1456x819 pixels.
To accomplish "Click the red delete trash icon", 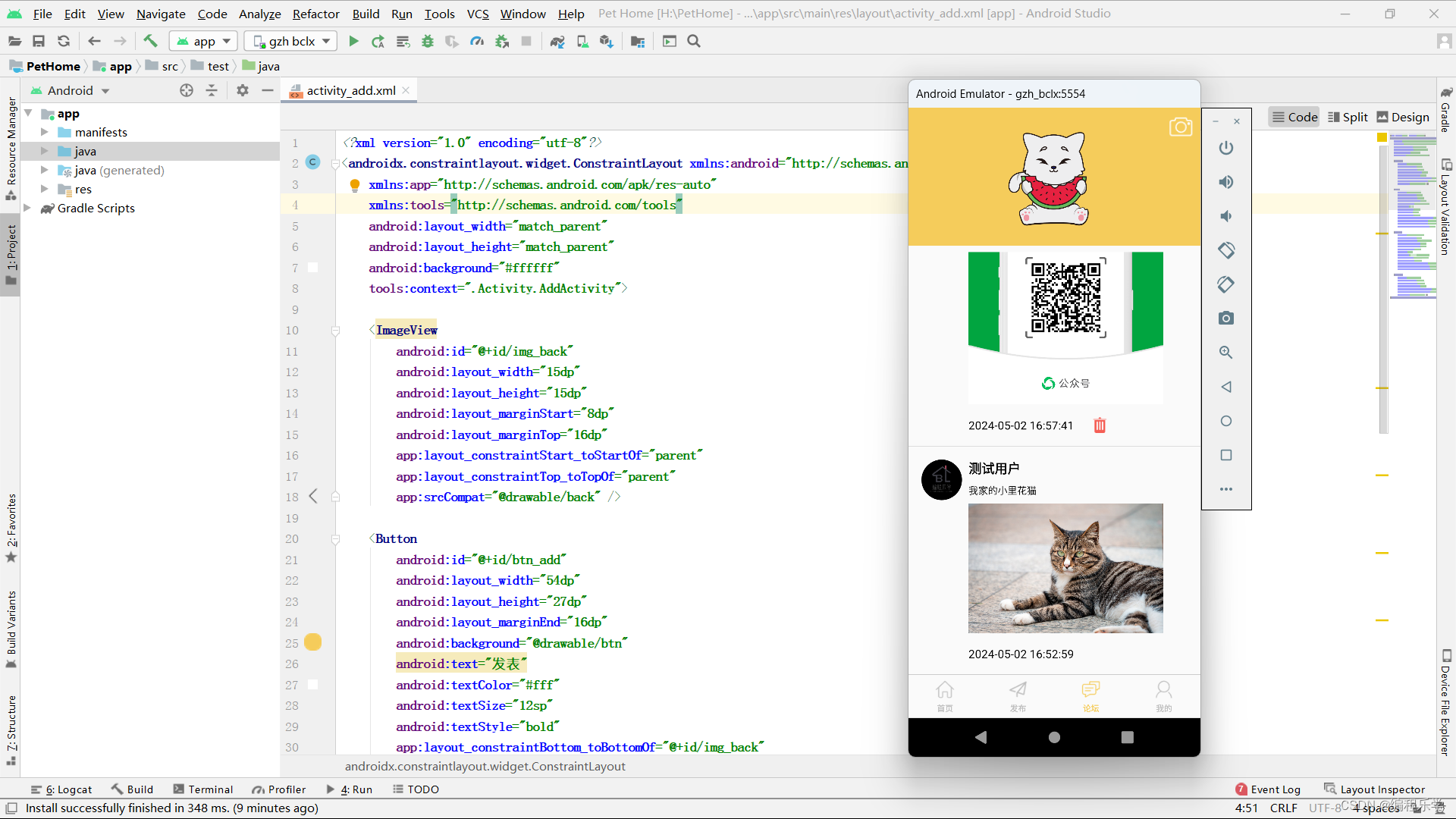I will pos(1100,425).
